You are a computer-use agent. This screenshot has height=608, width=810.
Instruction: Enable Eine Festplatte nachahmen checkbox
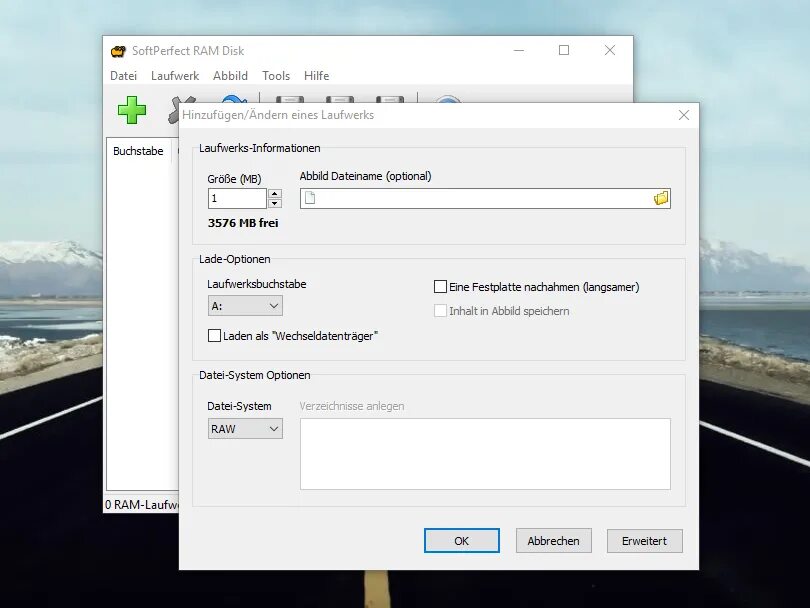click(x=440, y=287)
